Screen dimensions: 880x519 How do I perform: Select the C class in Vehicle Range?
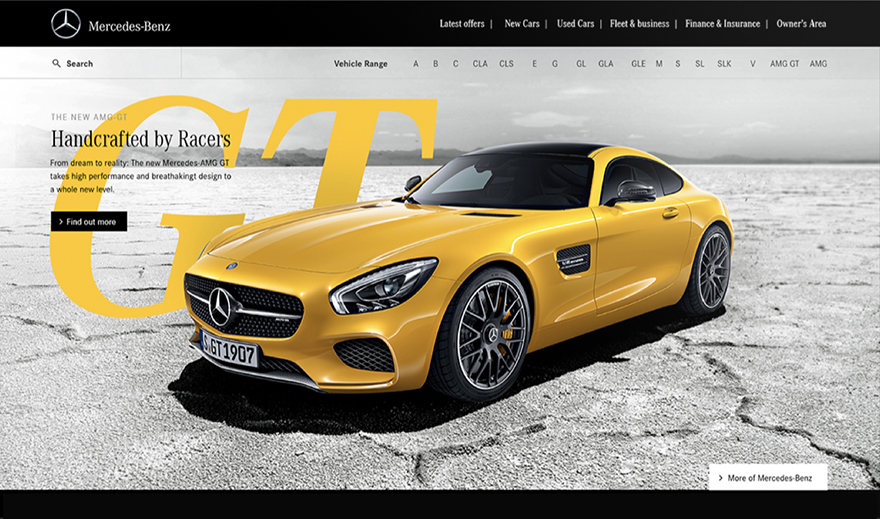point(456,64)
